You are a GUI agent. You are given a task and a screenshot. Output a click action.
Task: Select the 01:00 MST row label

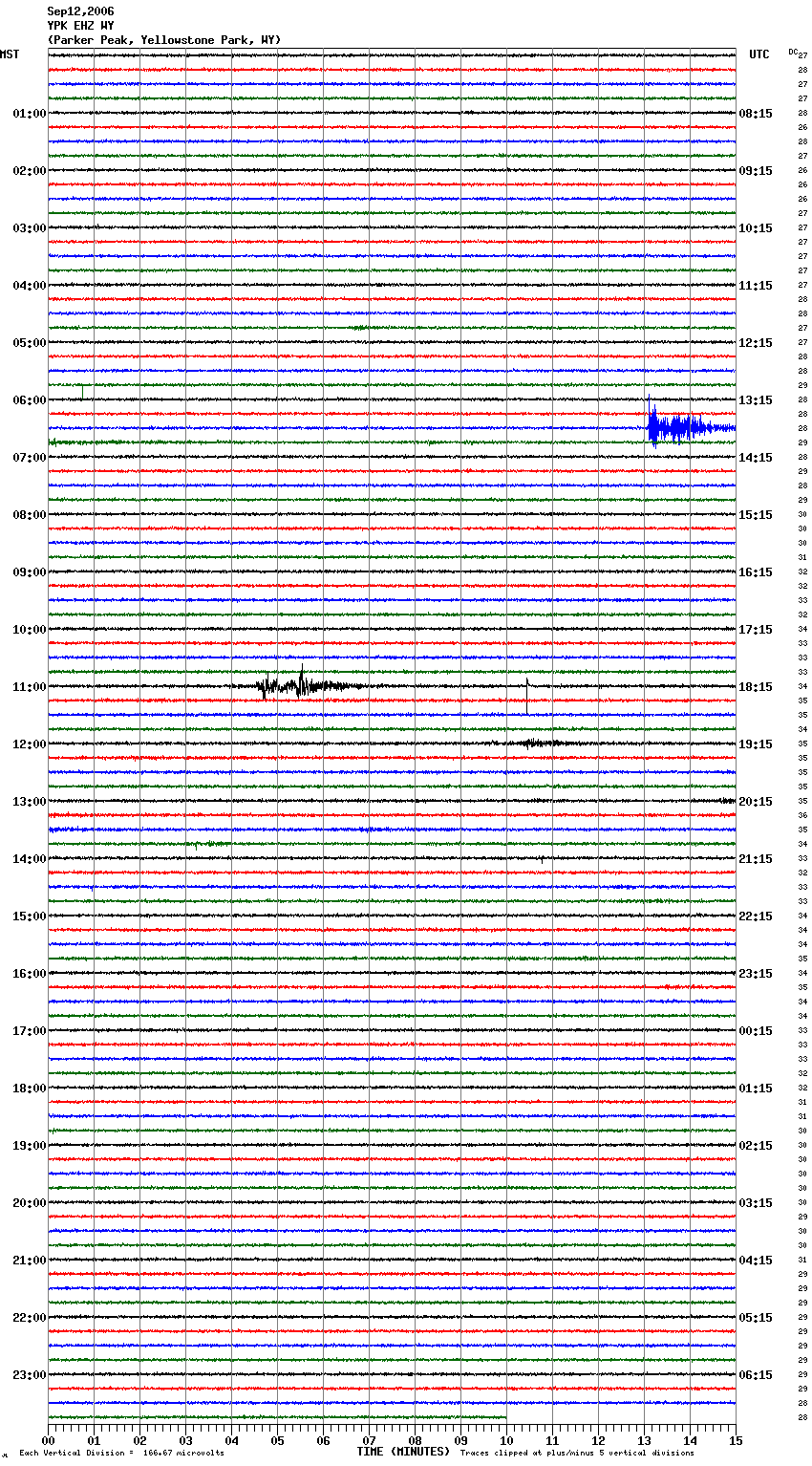point(30,114)
